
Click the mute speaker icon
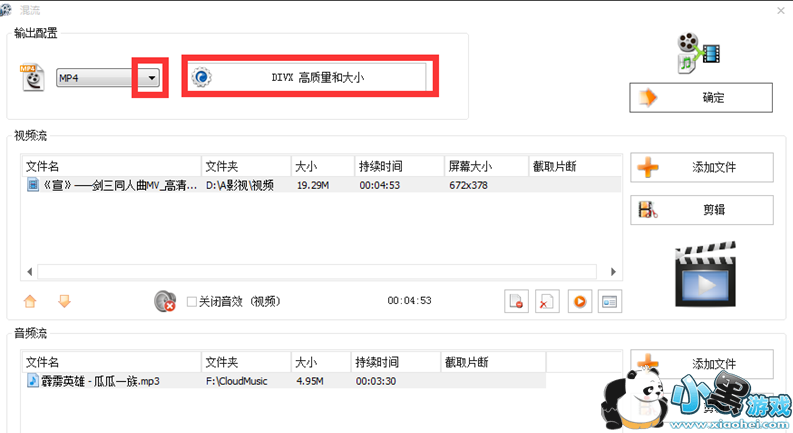tap(165, 301)
